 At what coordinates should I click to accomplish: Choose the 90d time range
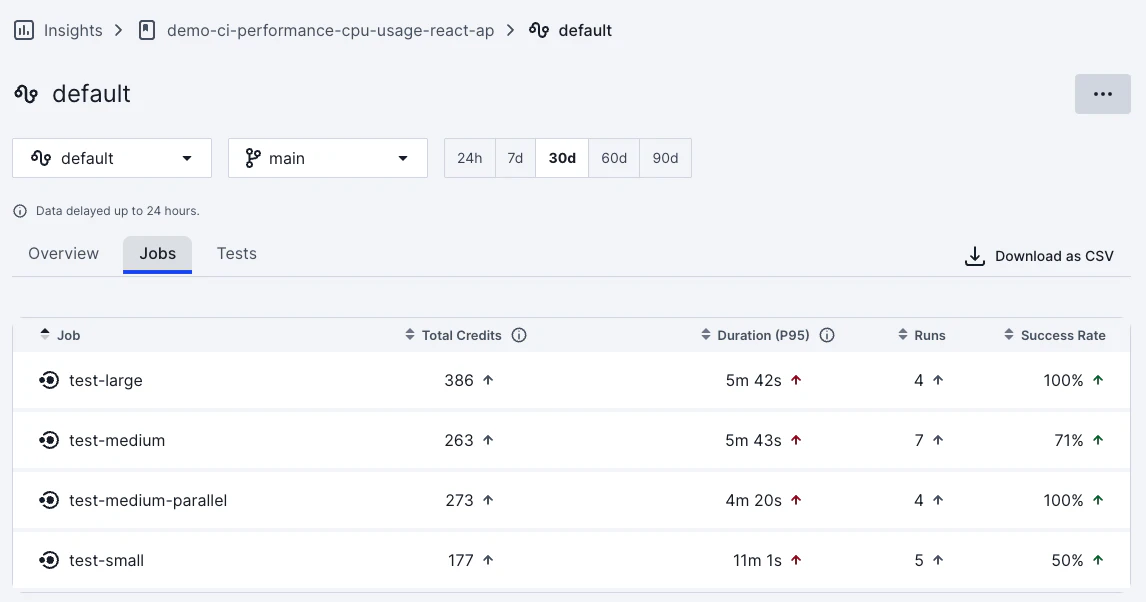(x=665, y=158)
